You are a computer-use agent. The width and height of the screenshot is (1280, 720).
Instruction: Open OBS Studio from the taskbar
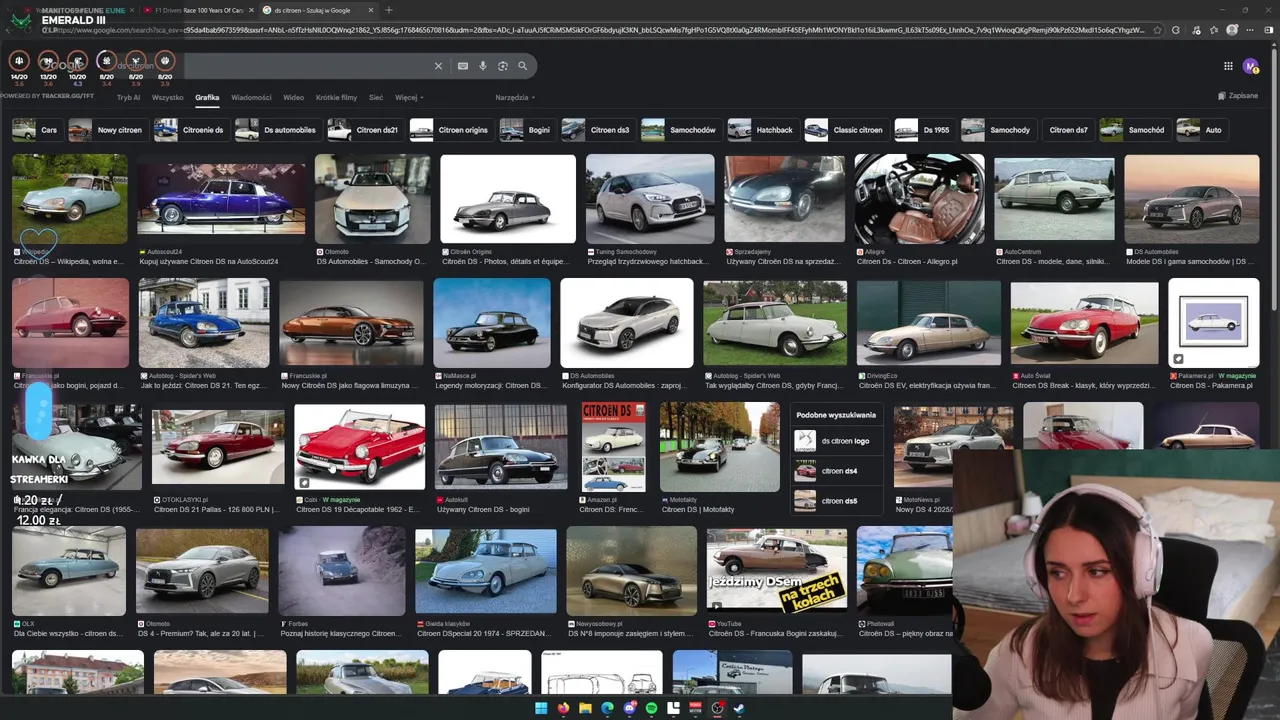717,708
